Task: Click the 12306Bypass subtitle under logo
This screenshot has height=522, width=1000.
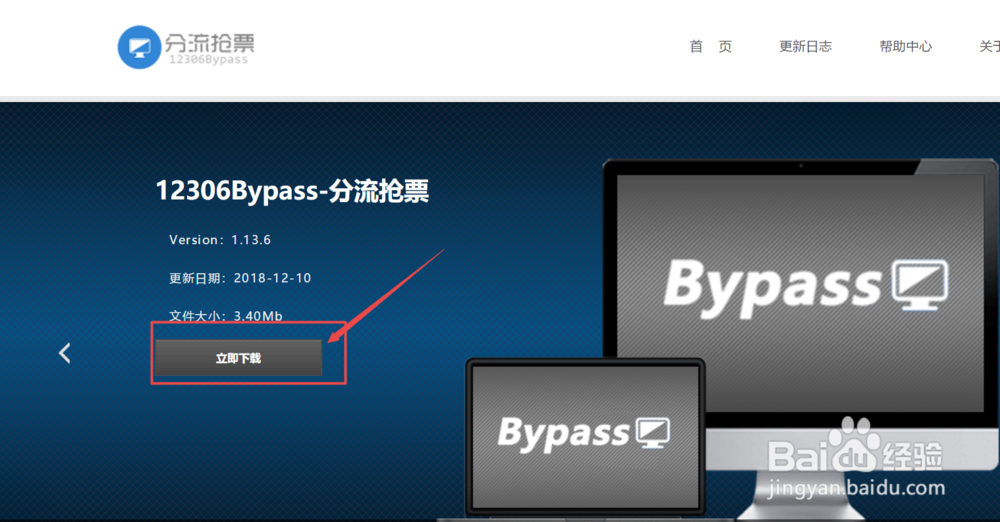Action: [x=209, y=60]
